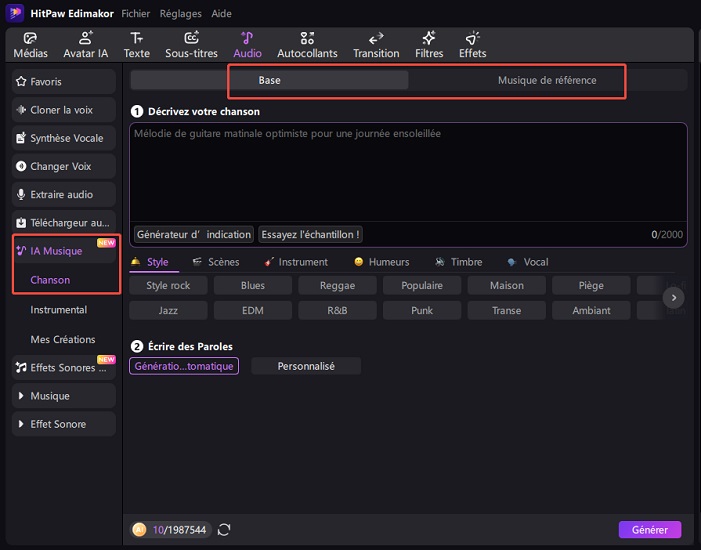Select the Filtres tool icon
The width and height of the screenshot is (701, 550).
pyautogui.click(x=429, y=44)
